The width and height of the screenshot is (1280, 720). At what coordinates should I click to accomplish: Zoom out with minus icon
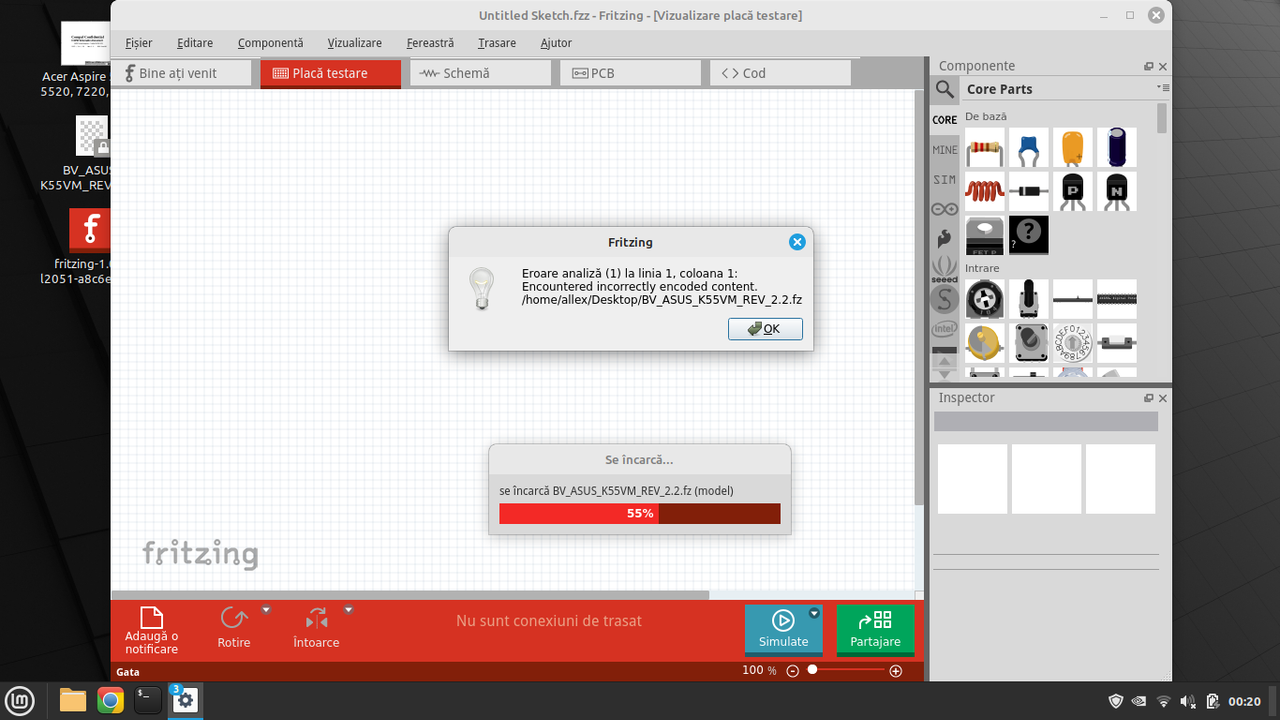coord(793,671)
